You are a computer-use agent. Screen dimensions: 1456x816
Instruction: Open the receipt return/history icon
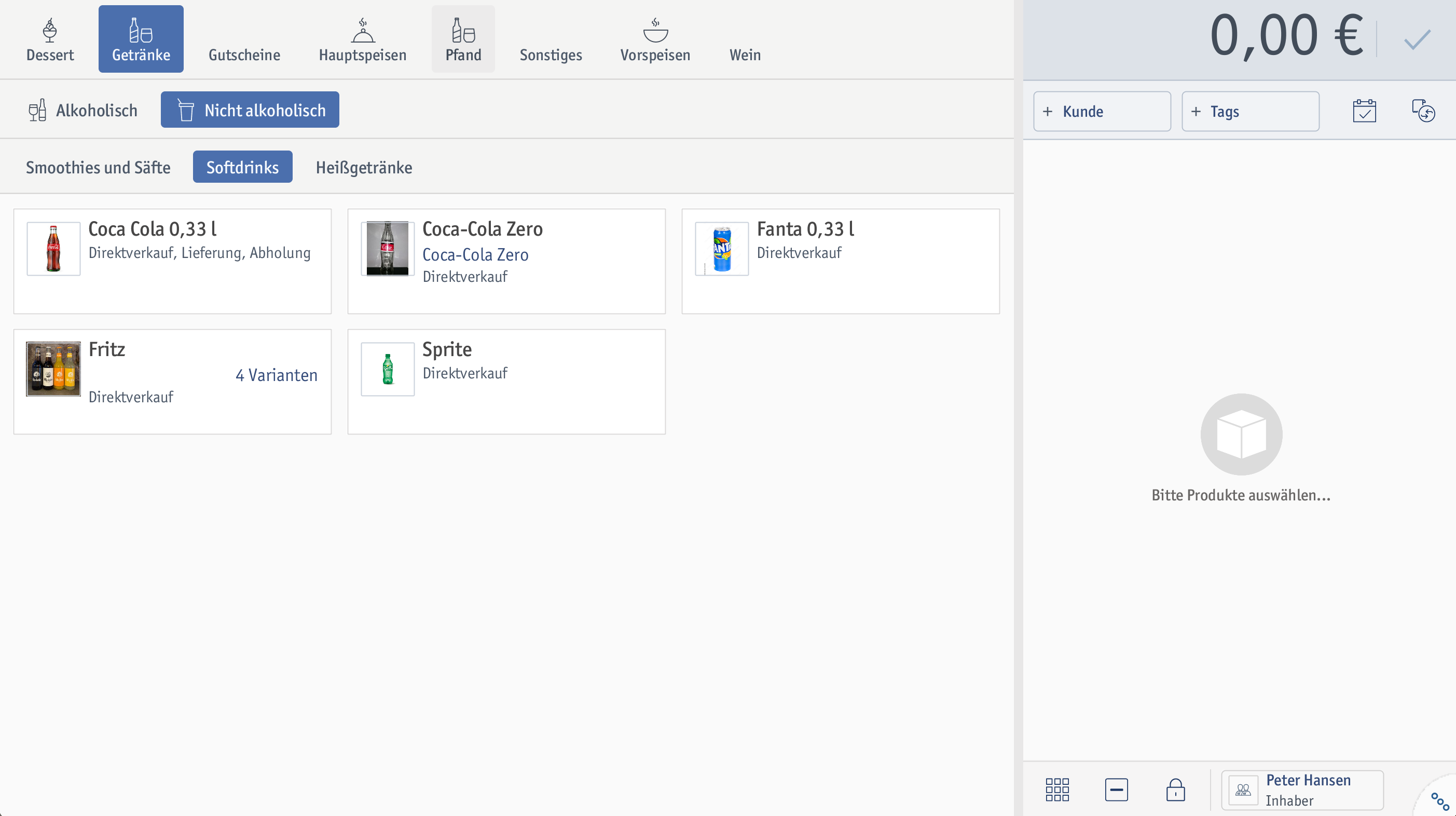tap(1423, 111)
